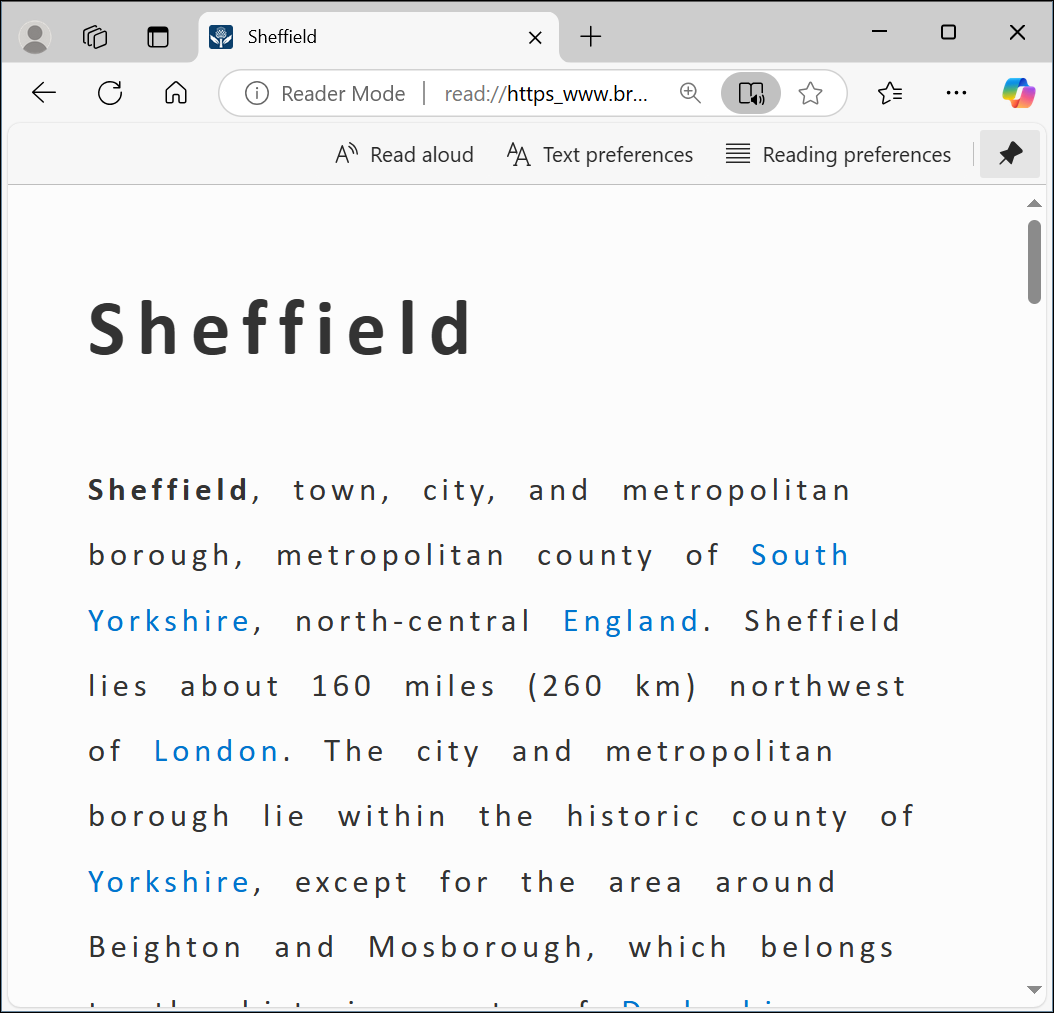Open Reading preferences dropdown
1054x1013 pixels.
coord(838,155)
